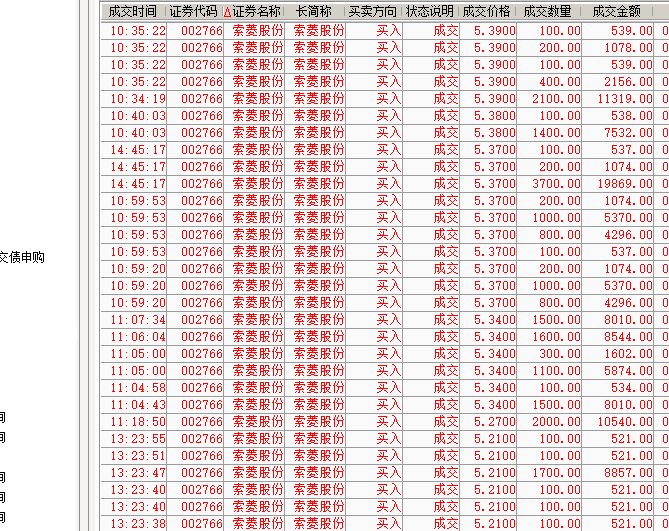Select the 300.00 quantity cell
This screenshot has width=669, height=531.
click(549, 354)
